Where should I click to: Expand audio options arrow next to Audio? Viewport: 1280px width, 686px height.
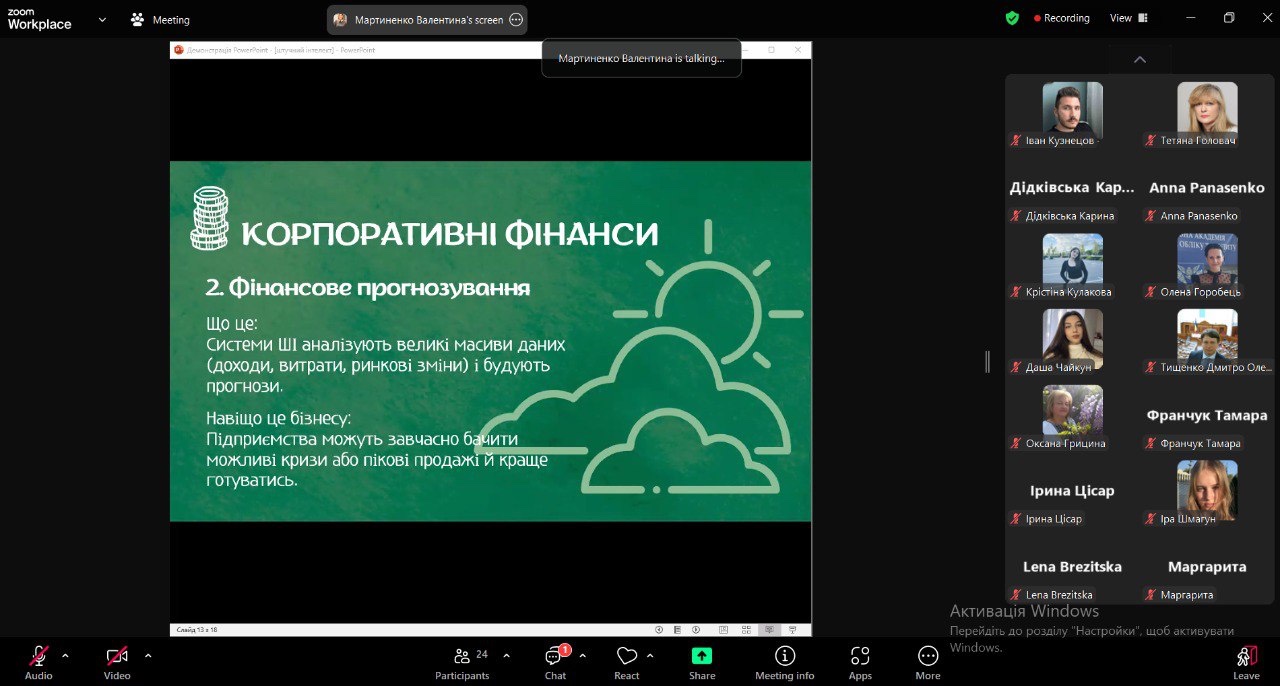click(x=66, y=656)
